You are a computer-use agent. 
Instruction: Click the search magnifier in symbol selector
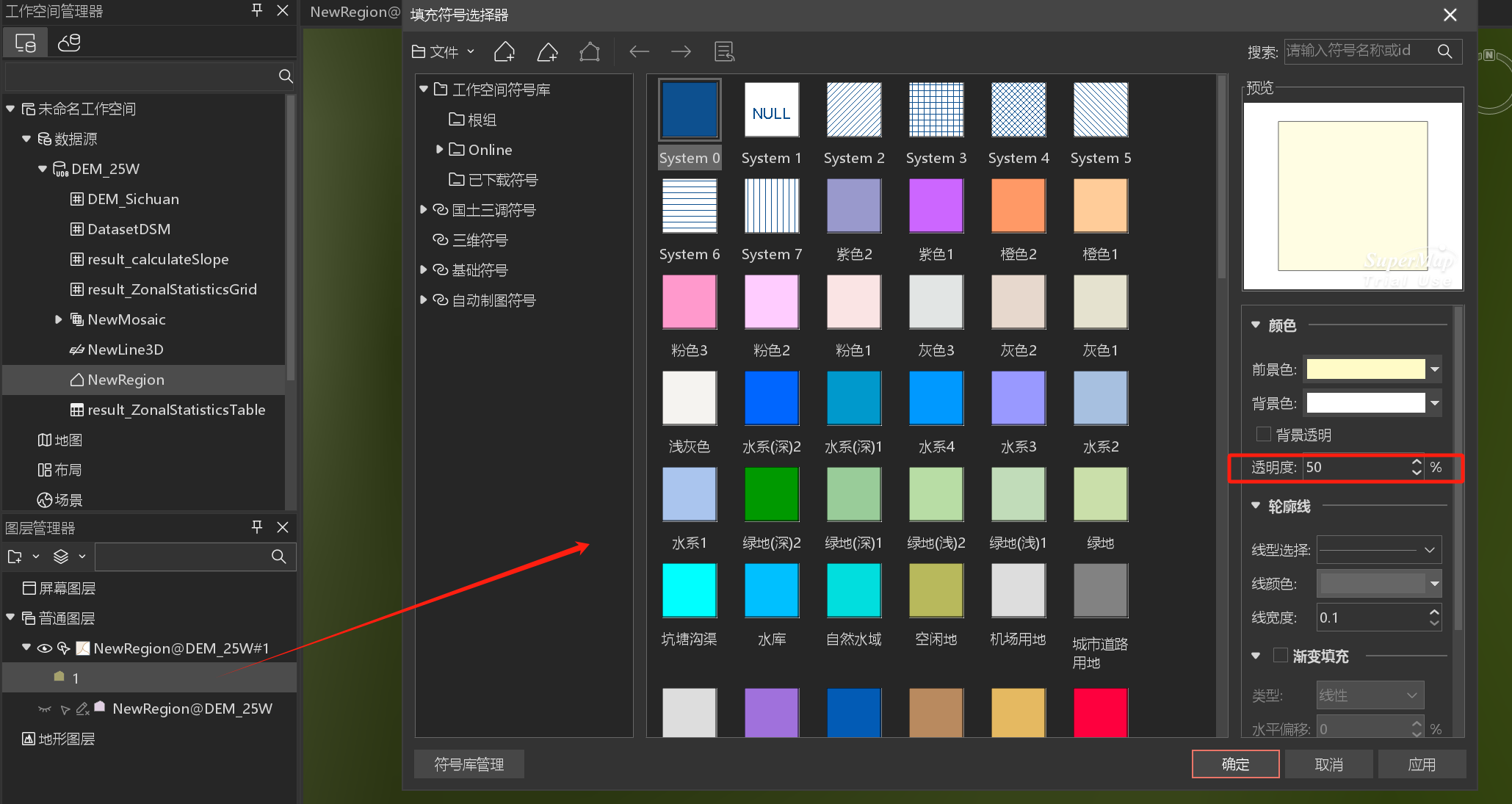click(1444, 51)
